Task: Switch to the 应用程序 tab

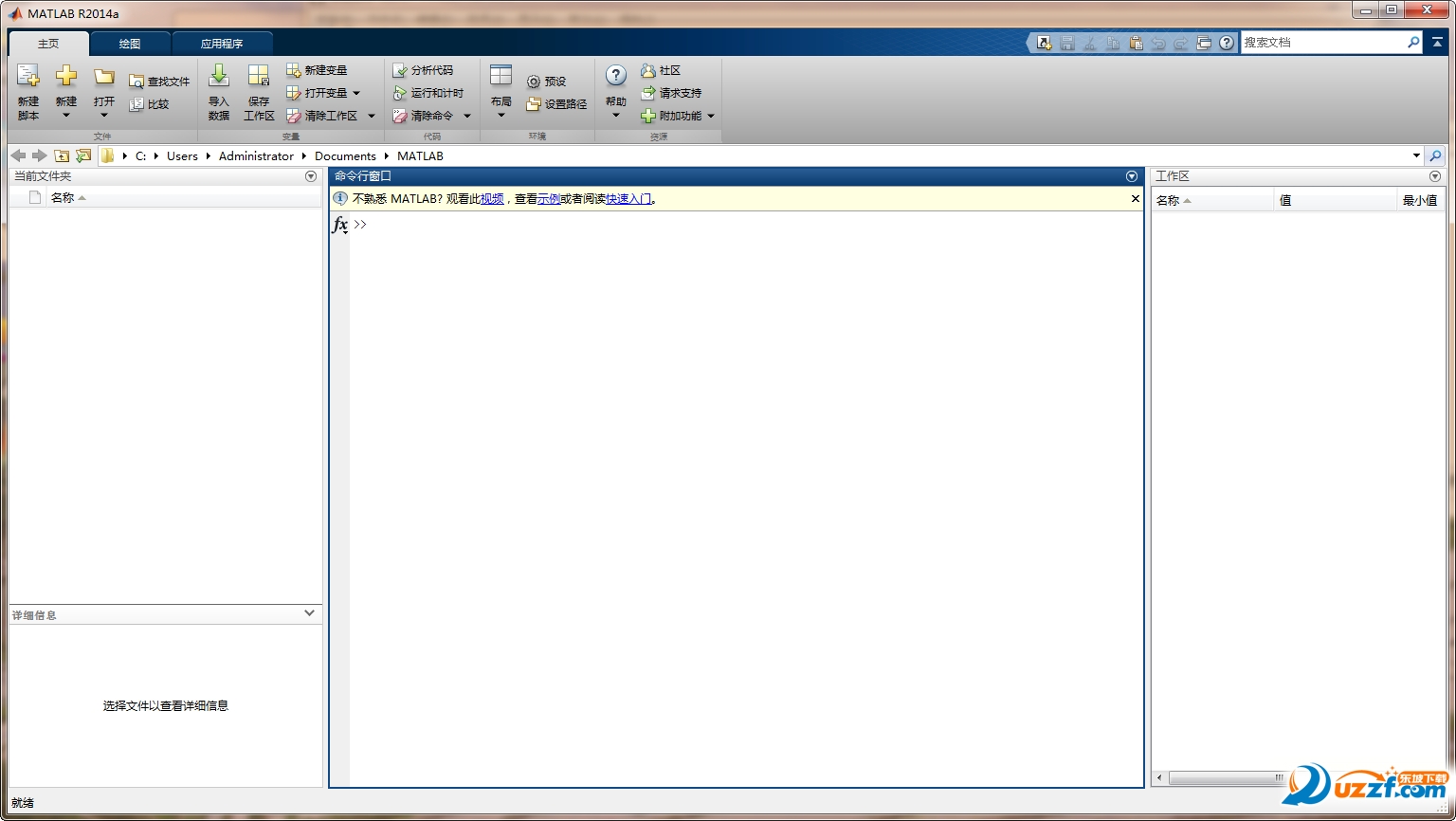Action: (x=222, y=44)
